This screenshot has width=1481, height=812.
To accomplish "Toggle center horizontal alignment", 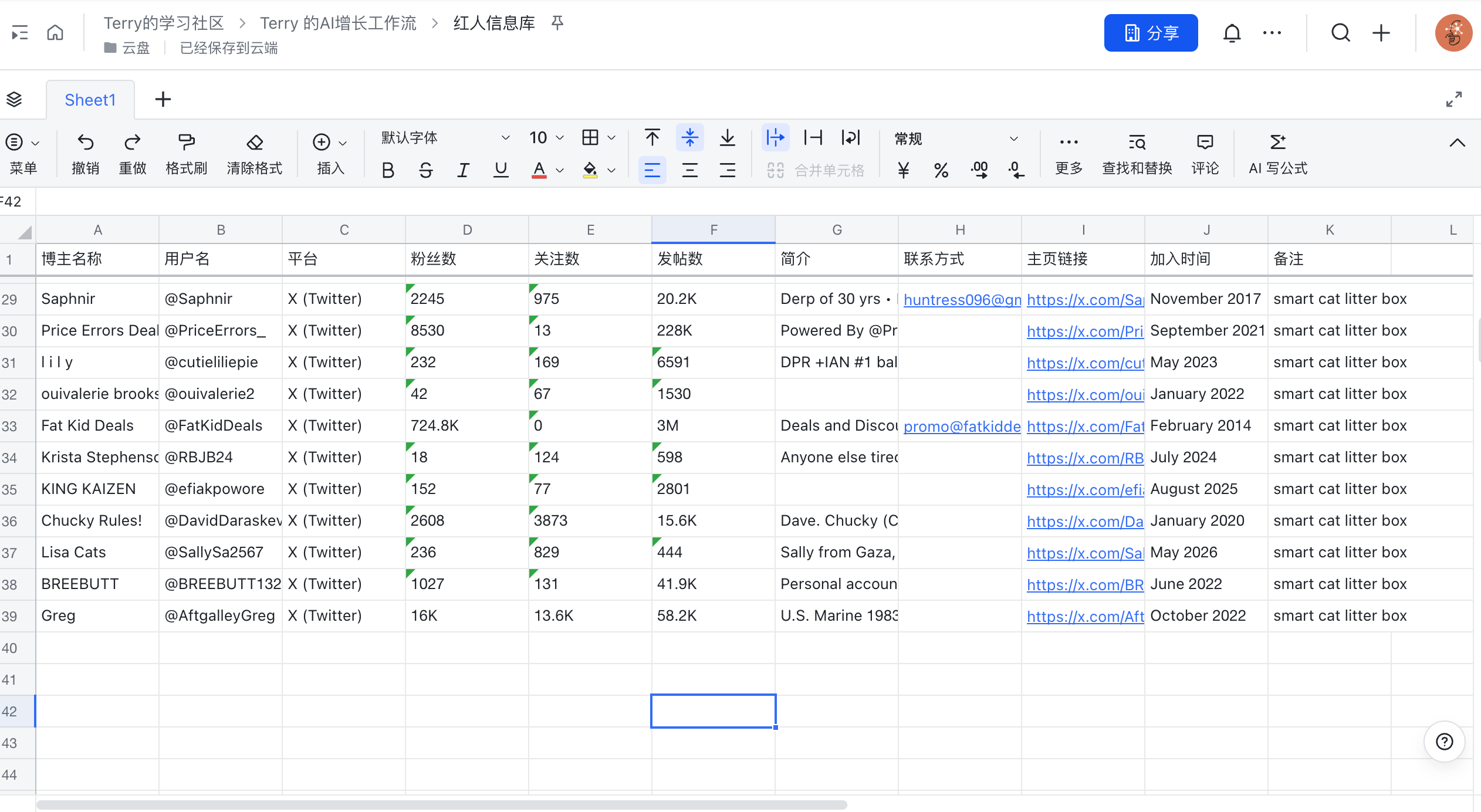I will point(690,171).
